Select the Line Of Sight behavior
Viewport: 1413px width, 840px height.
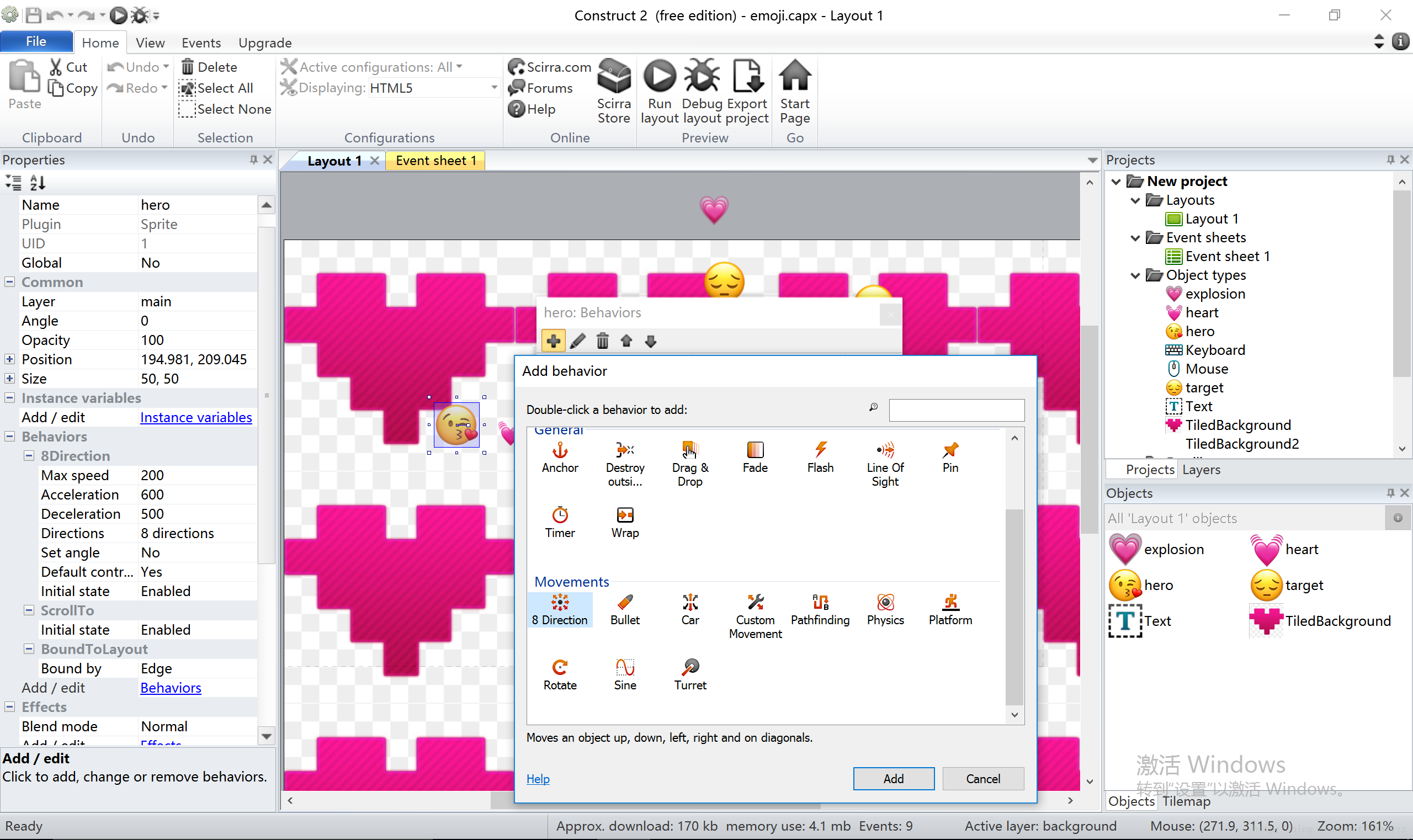[885, 465]
